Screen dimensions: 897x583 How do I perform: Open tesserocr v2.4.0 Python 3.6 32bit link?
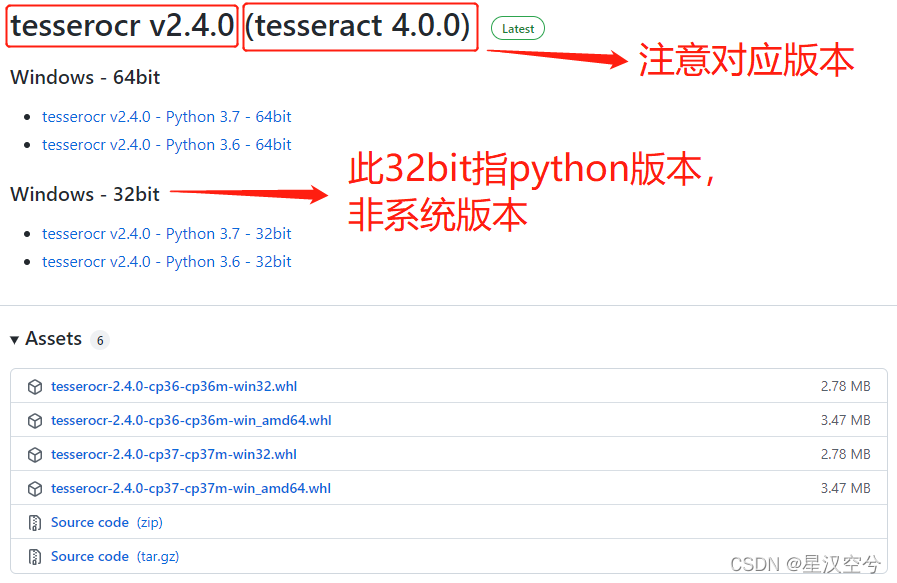tap(167, 262)
